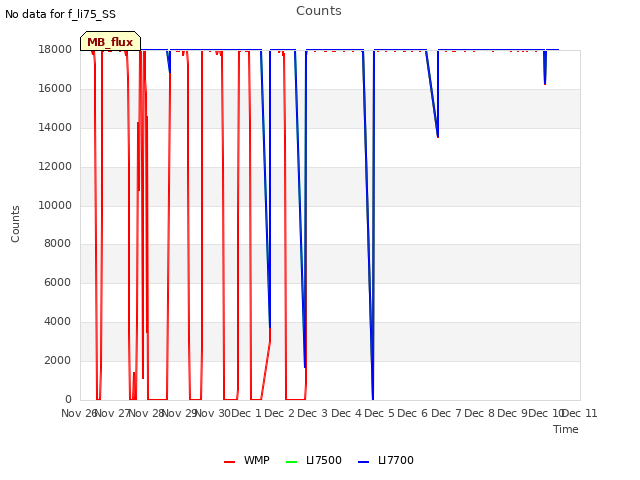
Task: Click the Dec 4 x-axis date label
Action: 346,413
